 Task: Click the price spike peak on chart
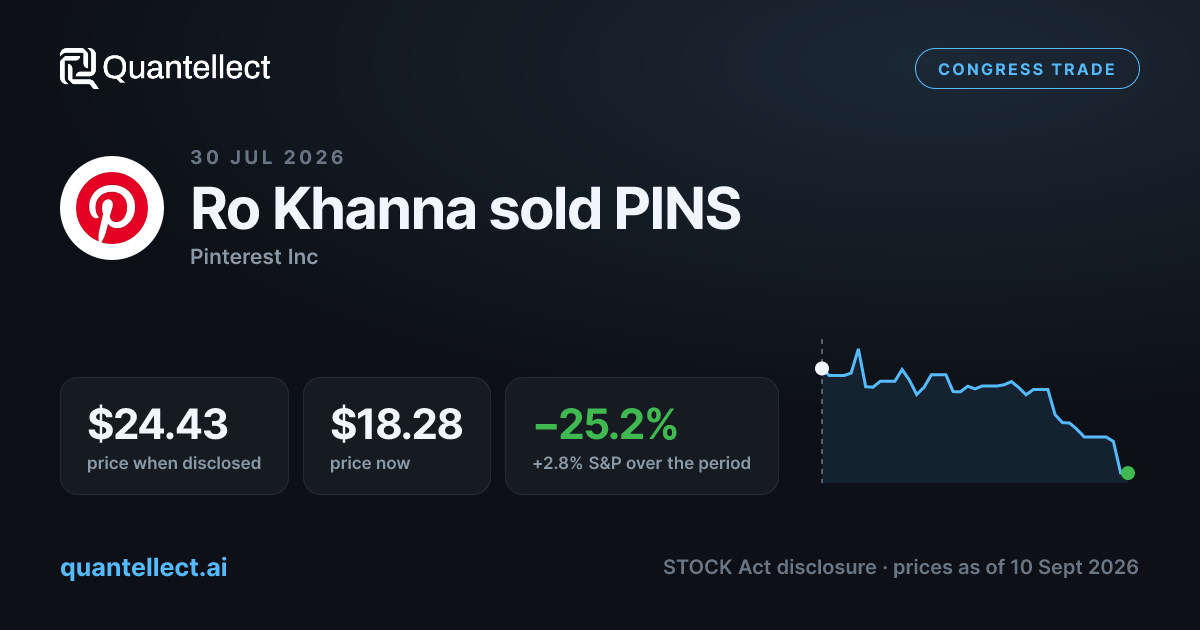coord(858,351)
